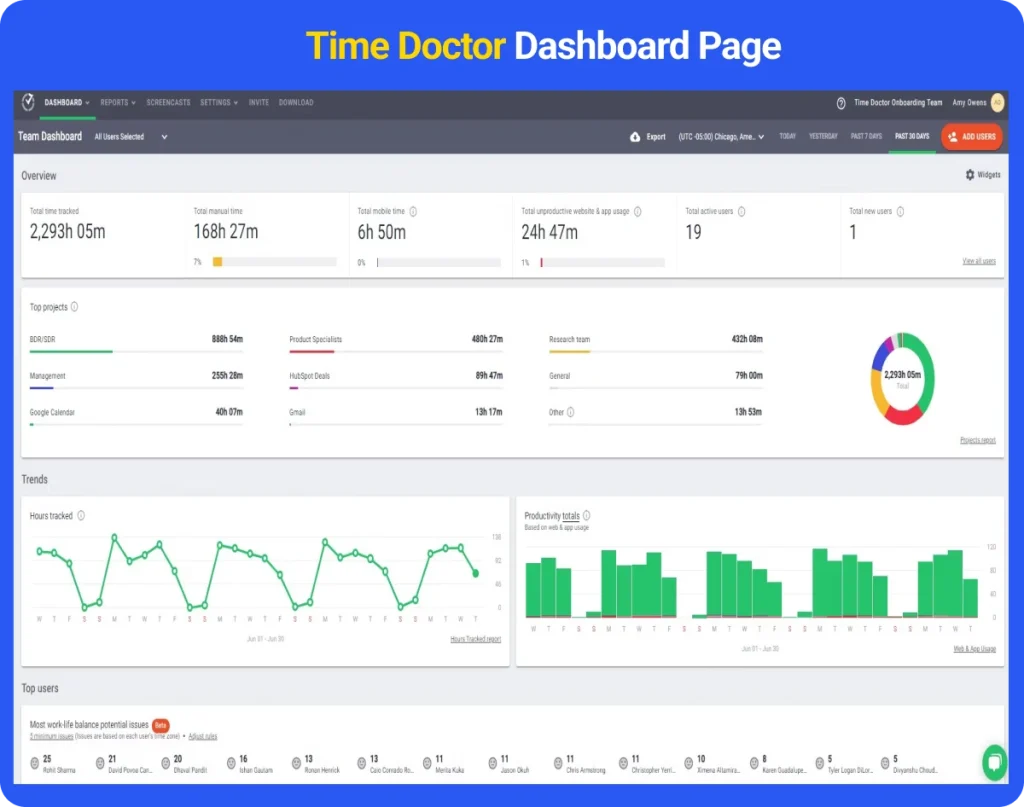The height and width of the screenshot is (807, 1024).
Task: Open the Amy Owens avatar
Action: tap(997, 103)
